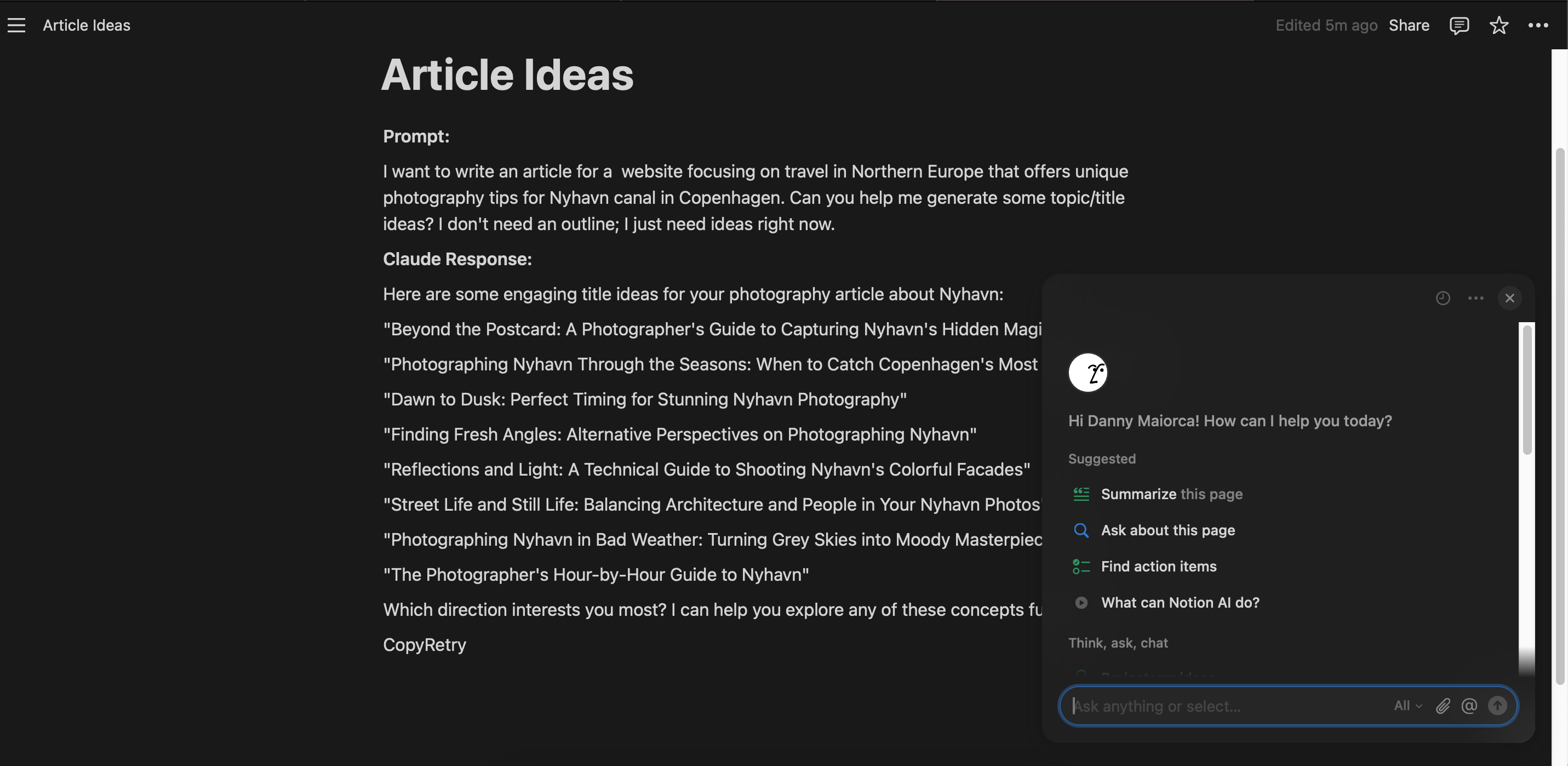Send the AI prompt with the arrow icon

(x=1497, y=706)
